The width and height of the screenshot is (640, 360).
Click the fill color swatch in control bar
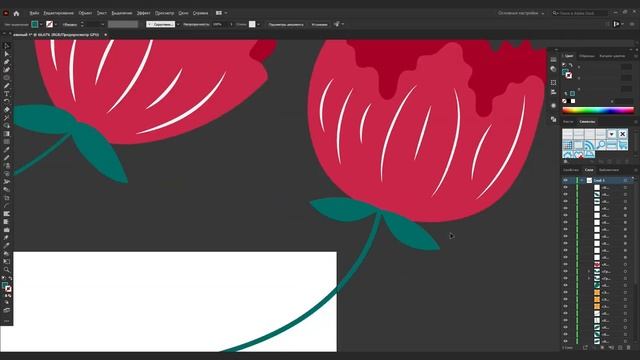point(35,24)
